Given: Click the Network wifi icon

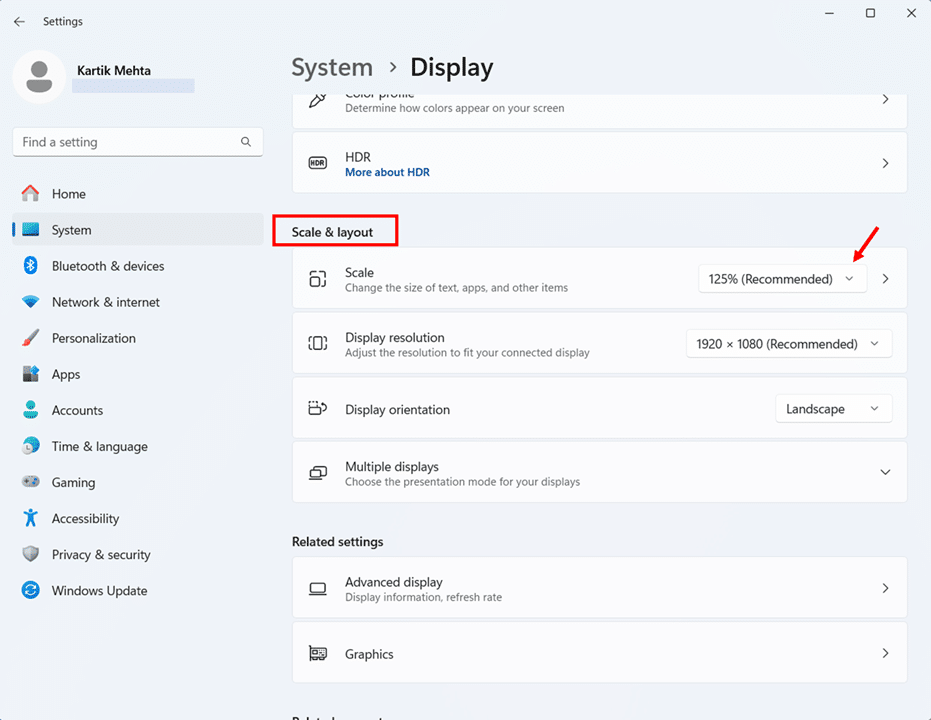Looking at the screenshot, I should pyautogui.click(x=30, y=302).
